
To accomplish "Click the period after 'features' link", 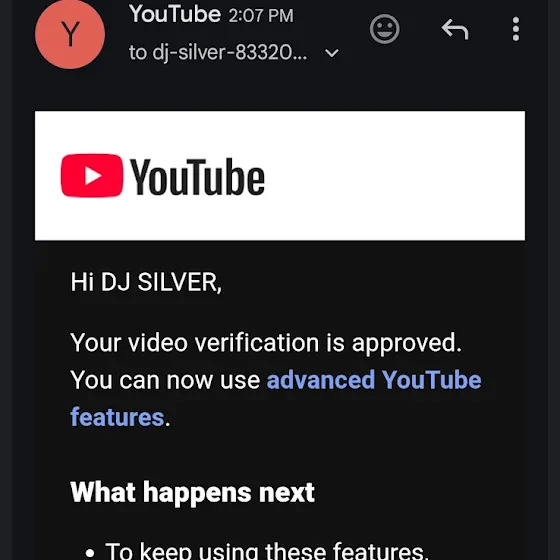I will (168, 424).
